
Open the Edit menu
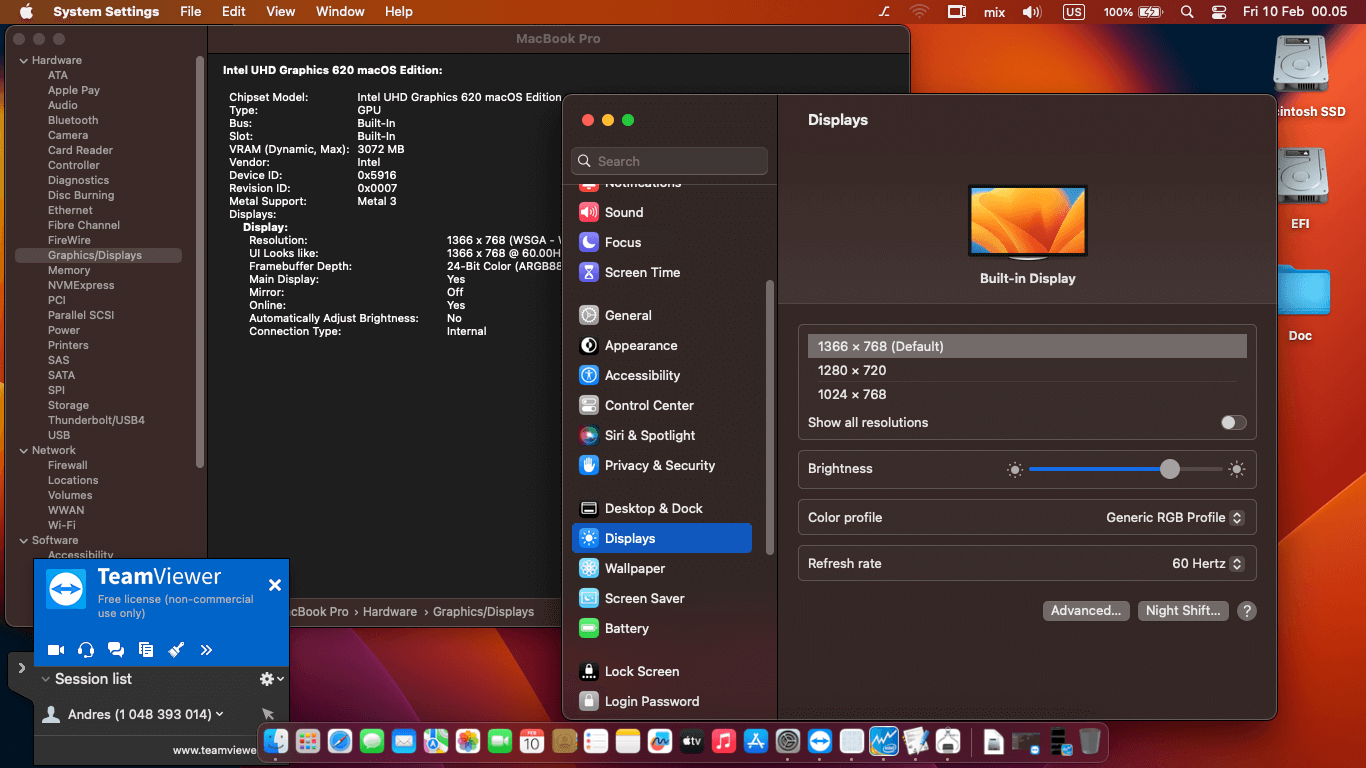click(x=234, y=12)
